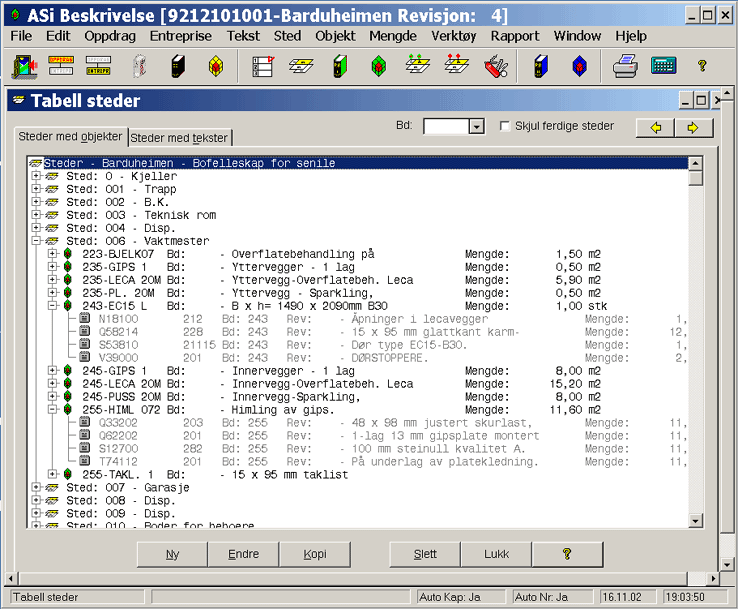This screenshot has height=609, width=738.
Task: Click tree list scroll down arrow
Action: click(x=696, y=521)
